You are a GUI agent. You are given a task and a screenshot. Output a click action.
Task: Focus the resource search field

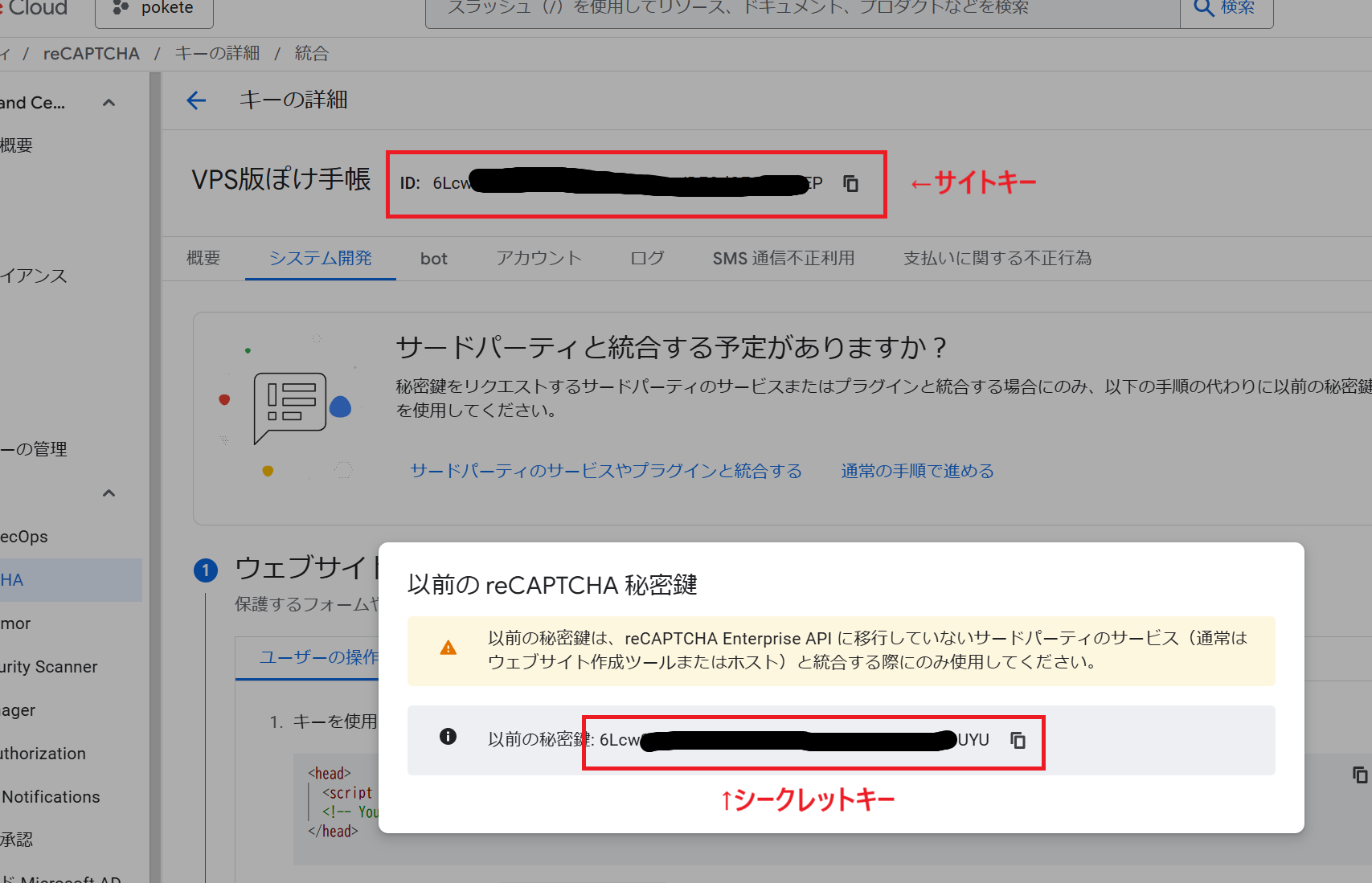[x=802, y=8]
